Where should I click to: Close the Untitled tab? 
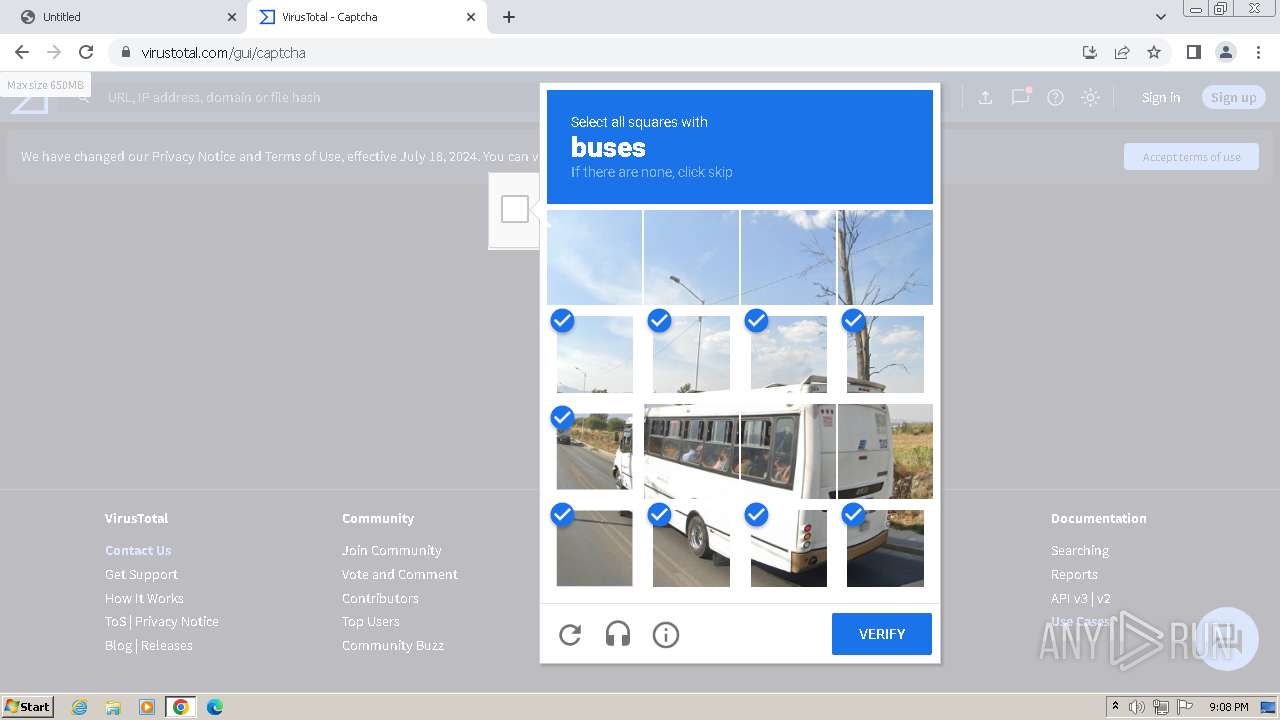[231, 17]
